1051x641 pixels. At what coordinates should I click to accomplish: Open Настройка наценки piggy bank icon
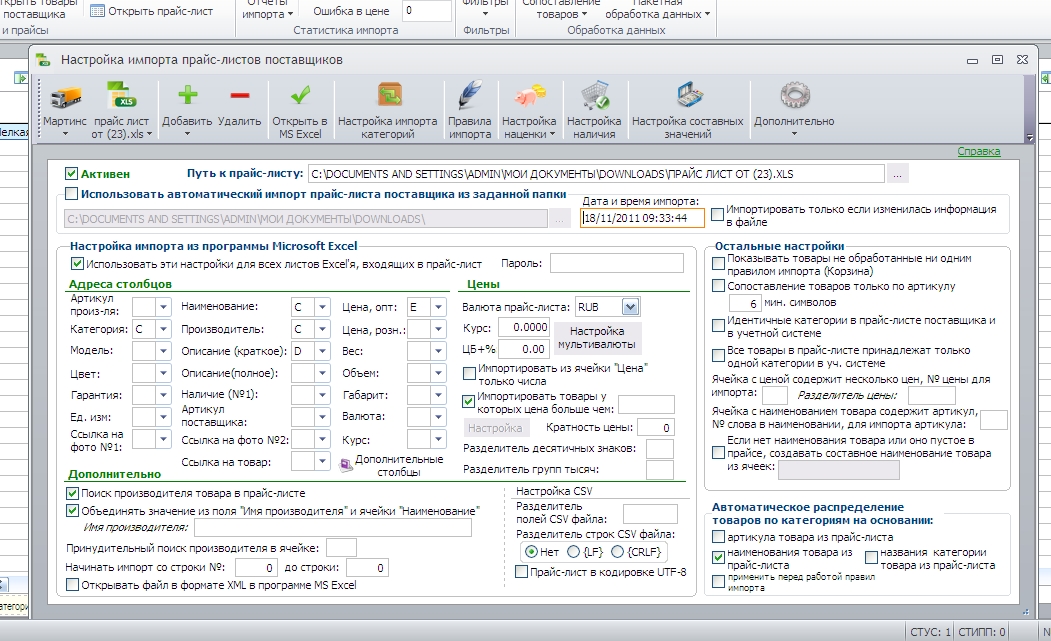click(529, 95)
